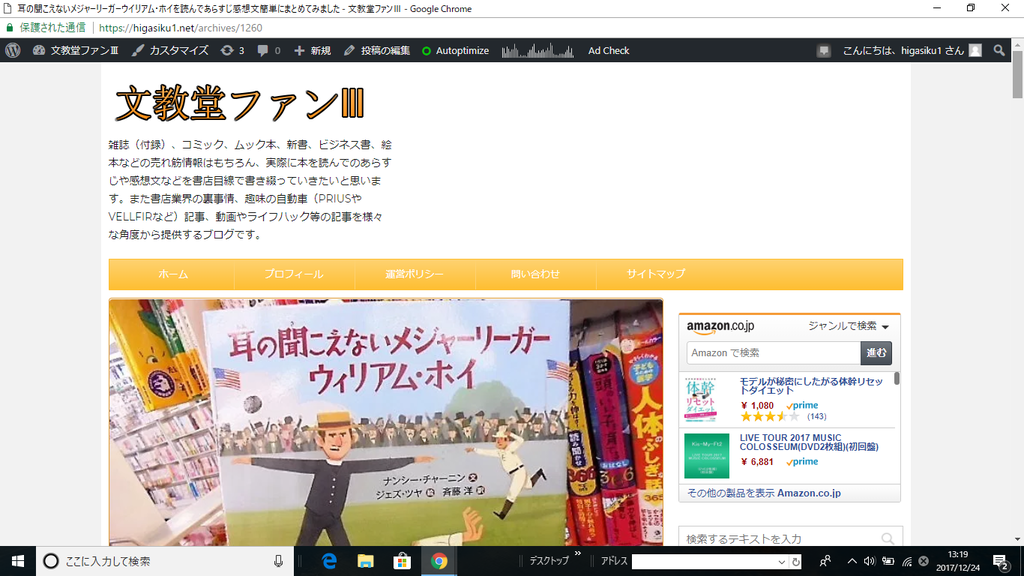Launch Microsoft Edge from the taskbar

coord(329,561)
